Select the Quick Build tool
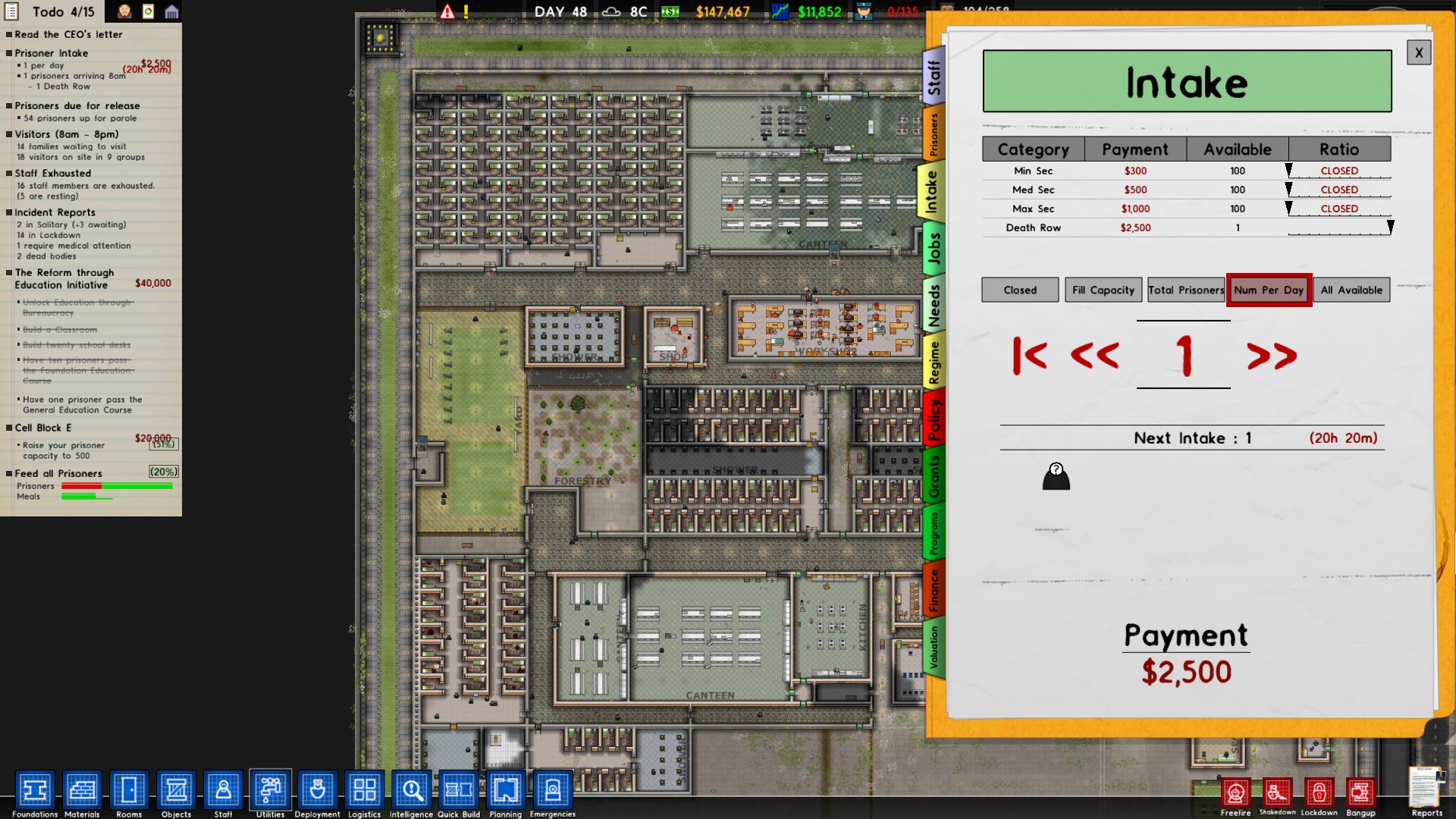 [458, 791]
